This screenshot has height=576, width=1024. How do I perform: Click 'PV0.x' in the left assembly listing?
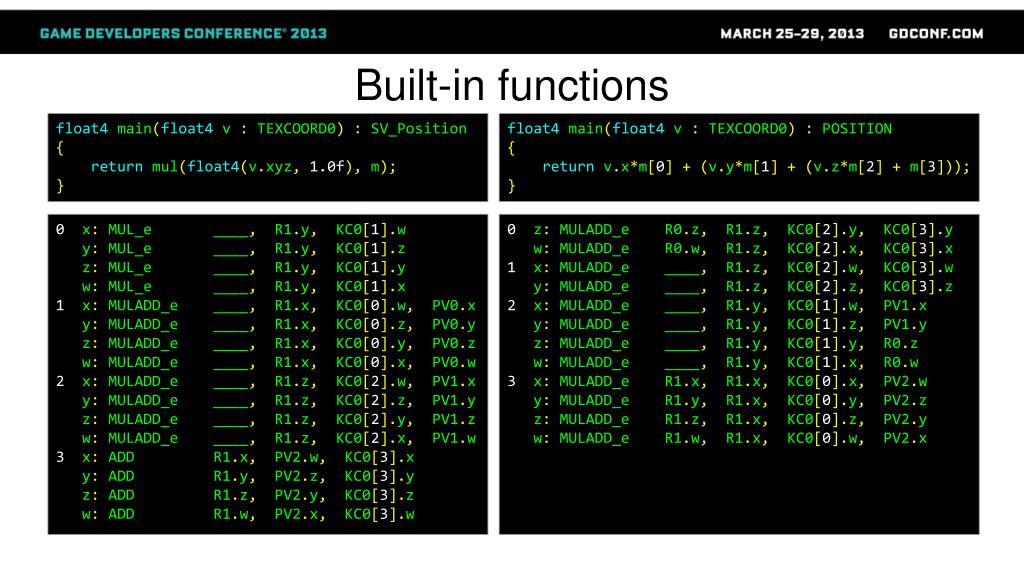(x=454, y=306)
